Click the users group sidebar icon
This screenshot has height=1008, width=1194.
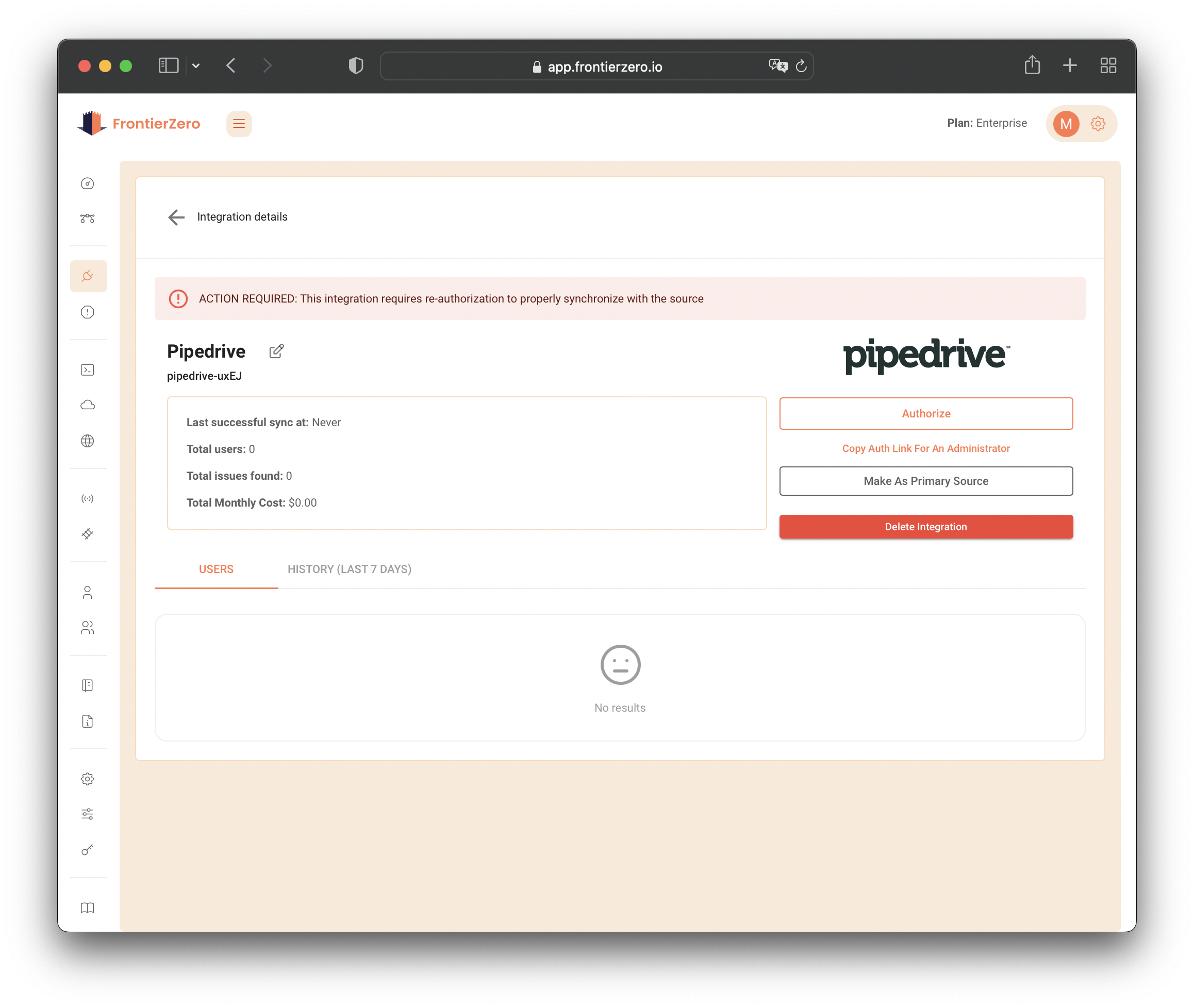(x=88, y=628)
